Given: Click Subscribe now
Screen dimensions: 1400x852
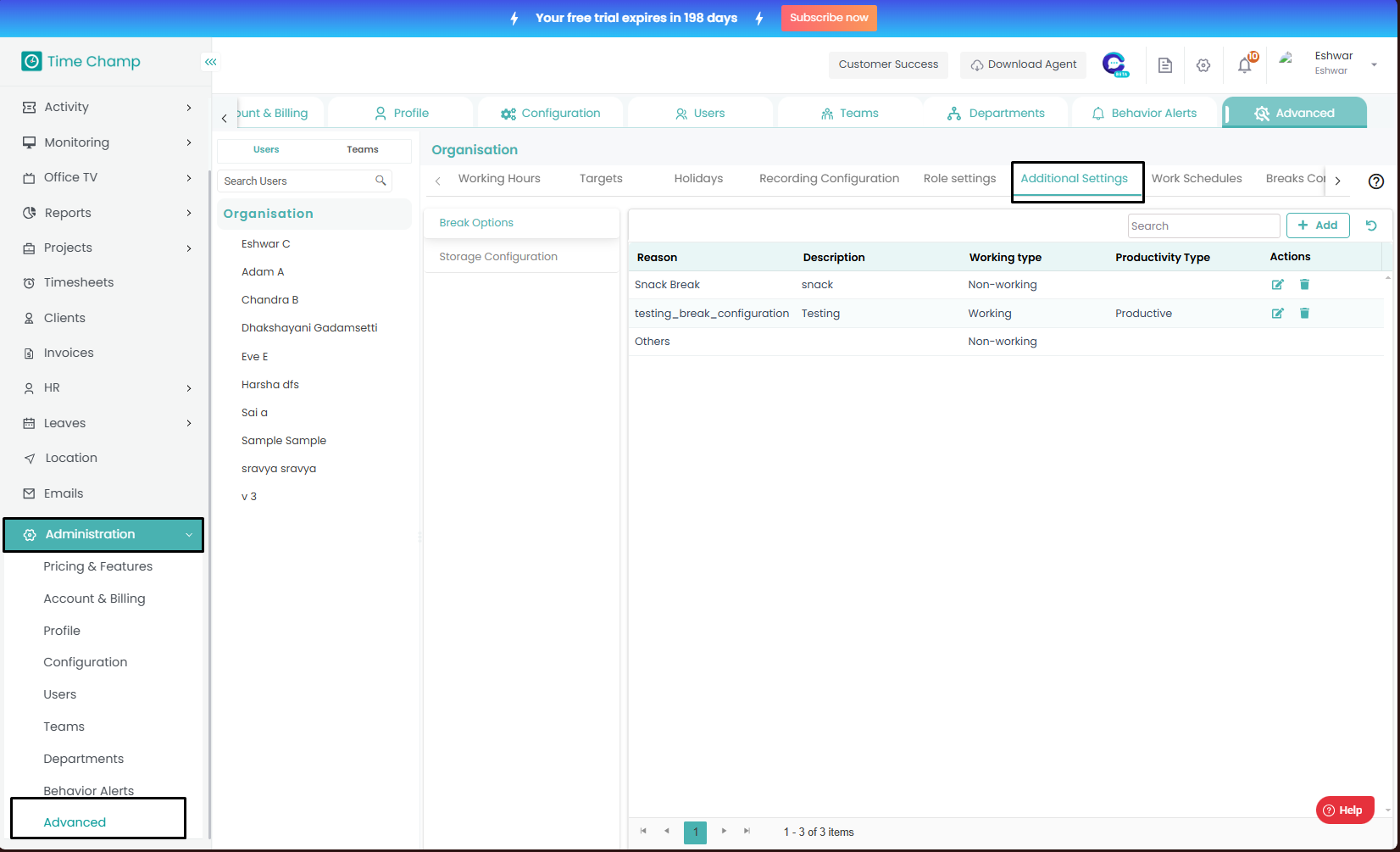Looking at the screenshot, I should 829,18.
